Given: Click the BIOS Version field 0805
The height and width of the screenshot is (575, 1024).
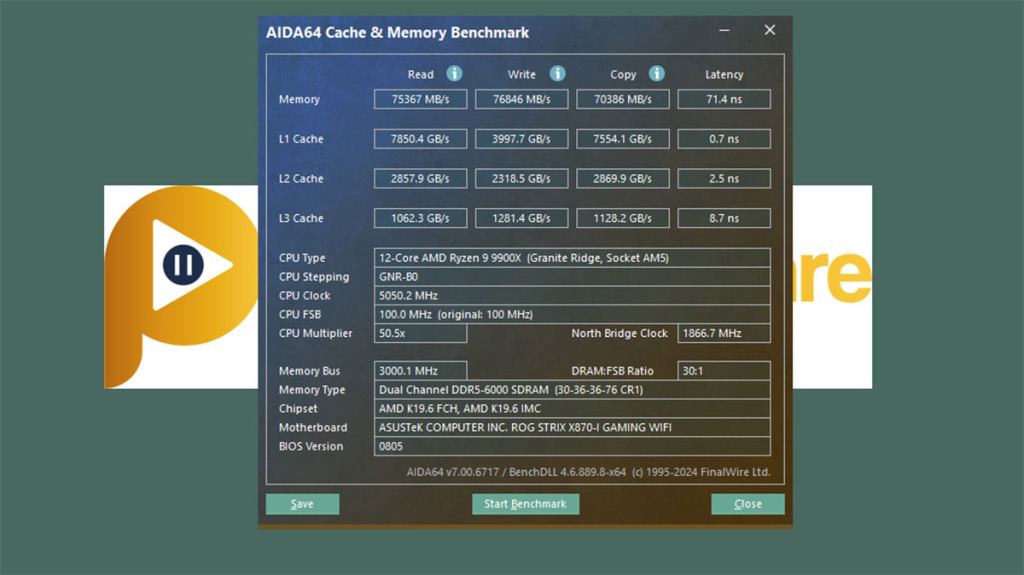Looking at the screenshot, I should point(572,446).
